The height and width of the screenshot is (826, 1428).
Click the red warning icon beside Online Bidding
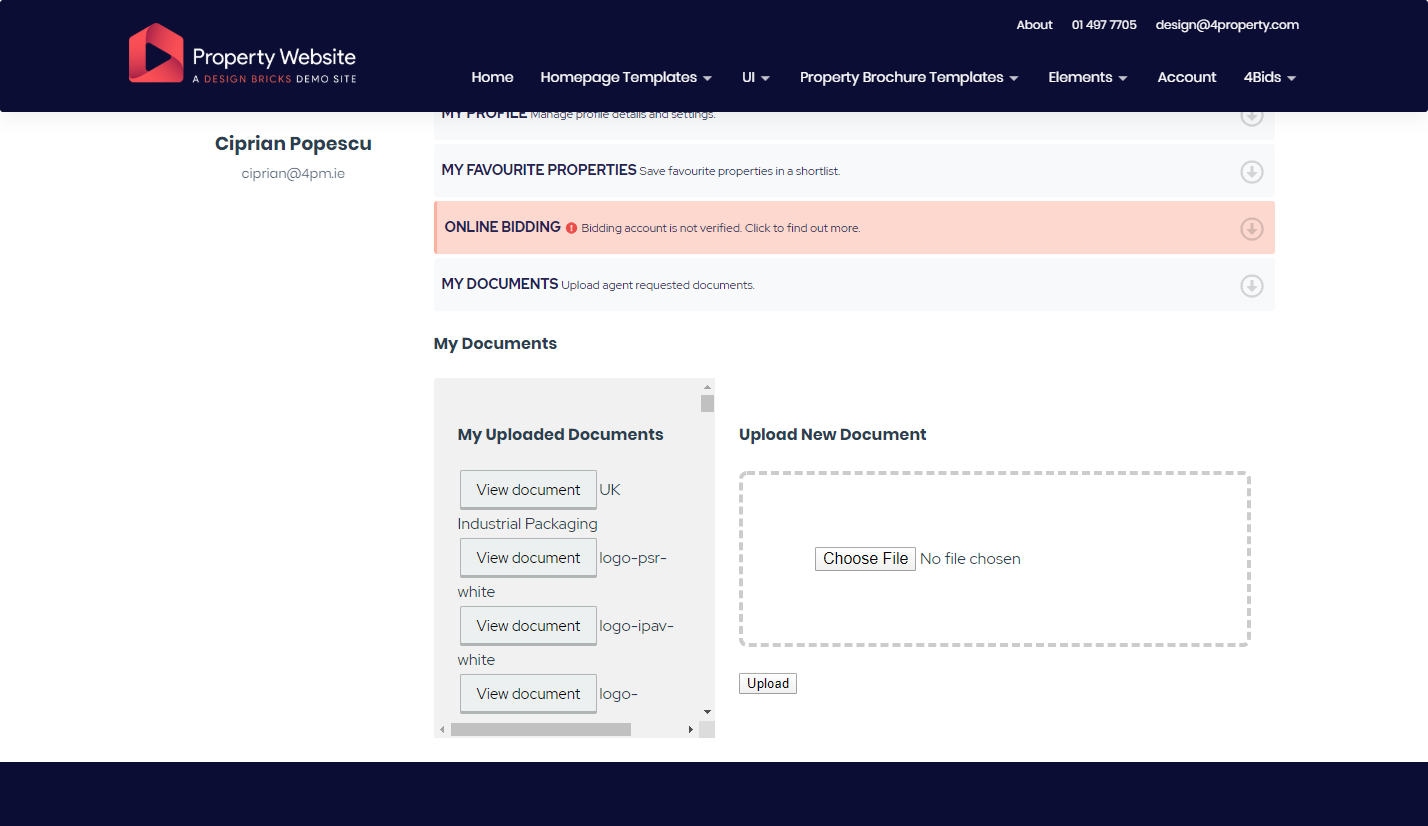click(x=571, y=228)
